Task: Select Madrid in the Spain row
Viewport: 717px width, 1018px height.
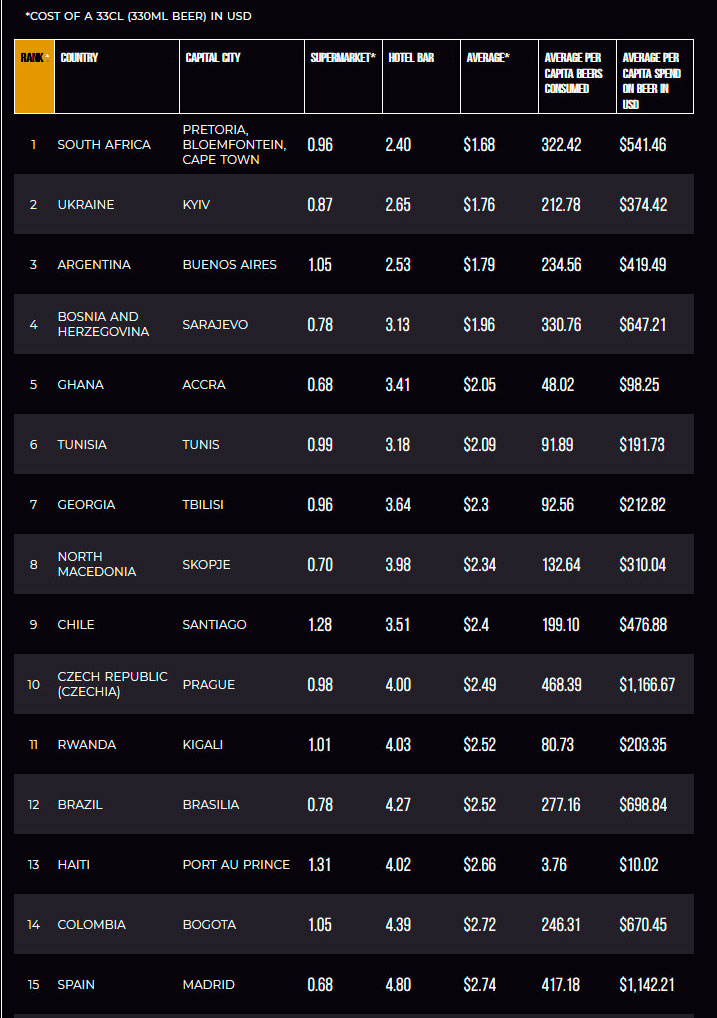Action: (208, 984)
